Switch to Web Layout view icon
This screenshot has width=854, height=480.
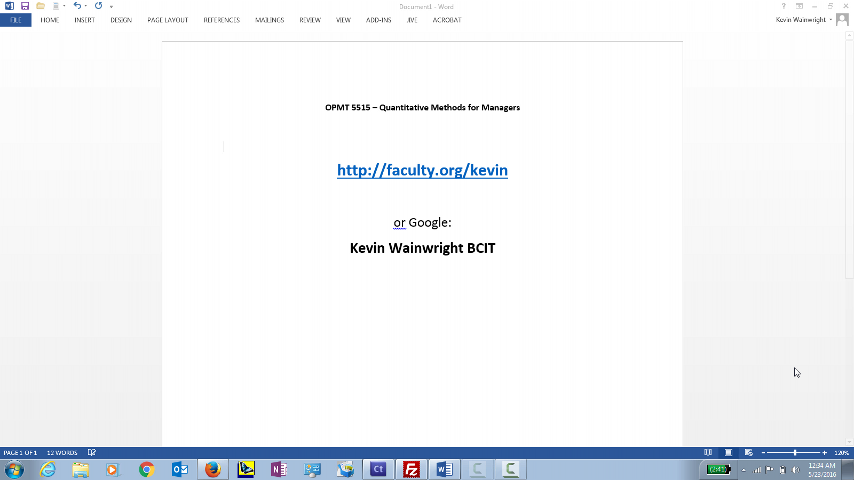coord(748,453)
